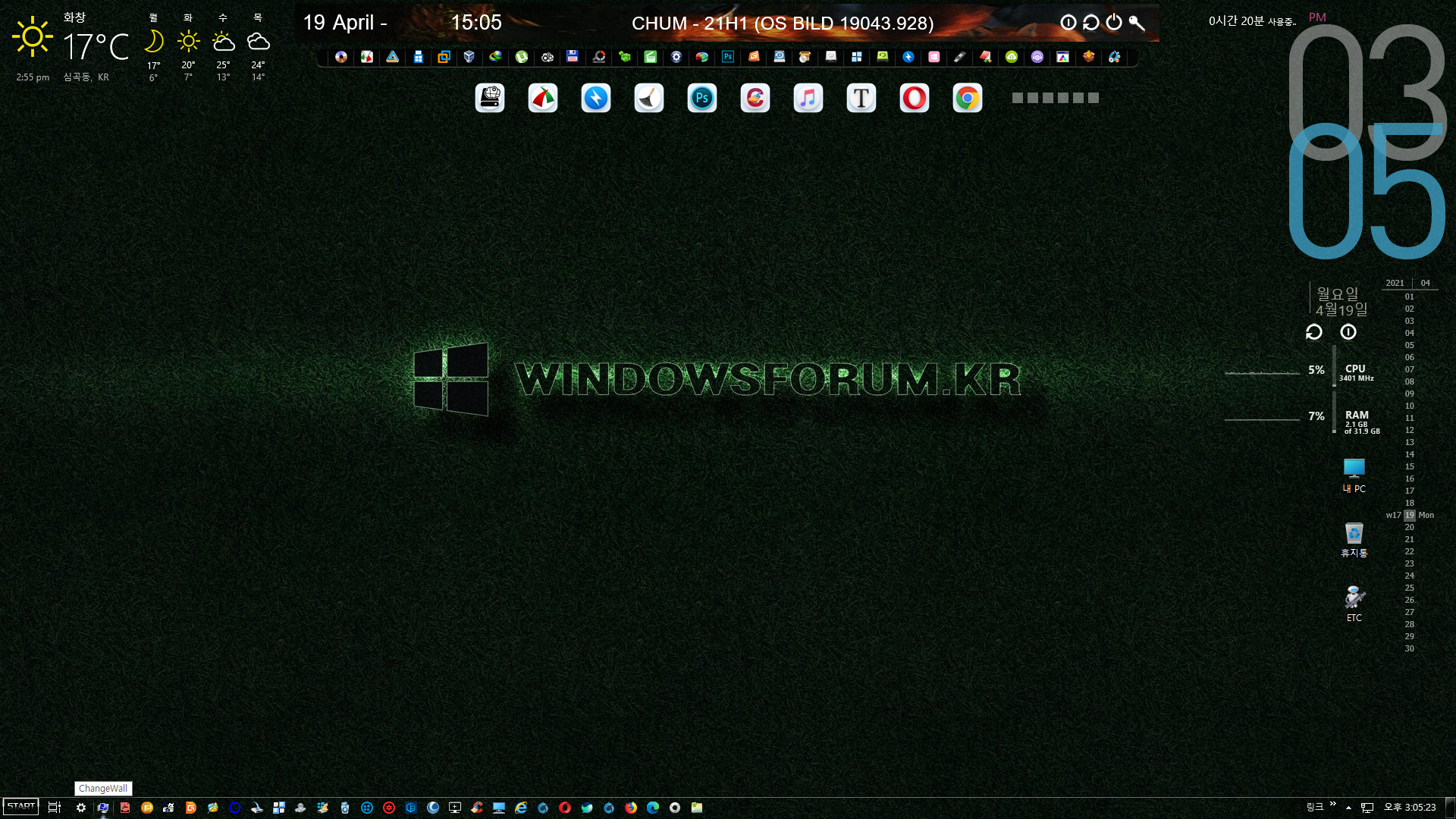Launch the blue lightning bolt dock app
Image resolution: width=1456 pixels, height=819 pixels.
tap(595, 98)
